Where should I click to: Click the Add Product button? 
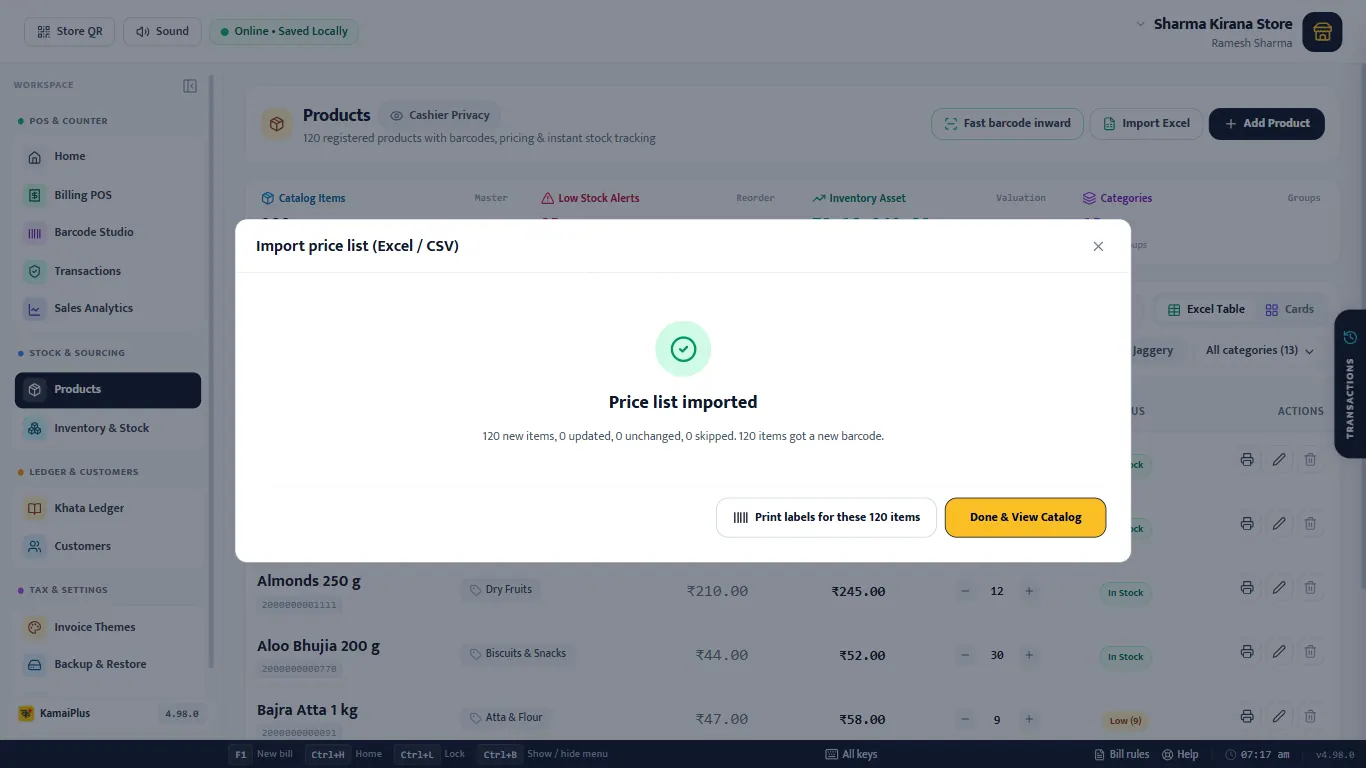pyautogui.click(x=1266, y=124)
